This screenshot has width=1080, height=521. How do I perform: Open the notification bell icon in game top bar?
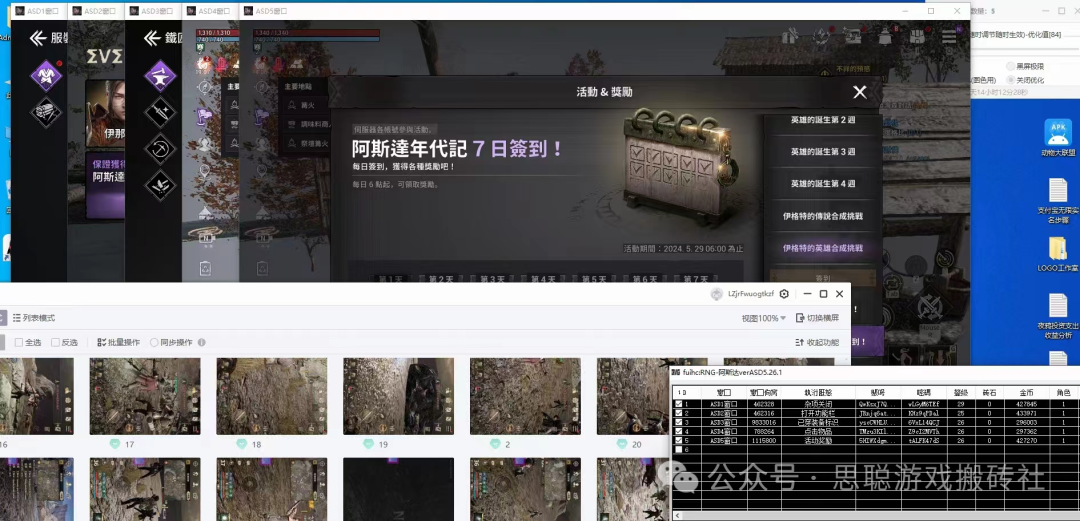point(887,36)
